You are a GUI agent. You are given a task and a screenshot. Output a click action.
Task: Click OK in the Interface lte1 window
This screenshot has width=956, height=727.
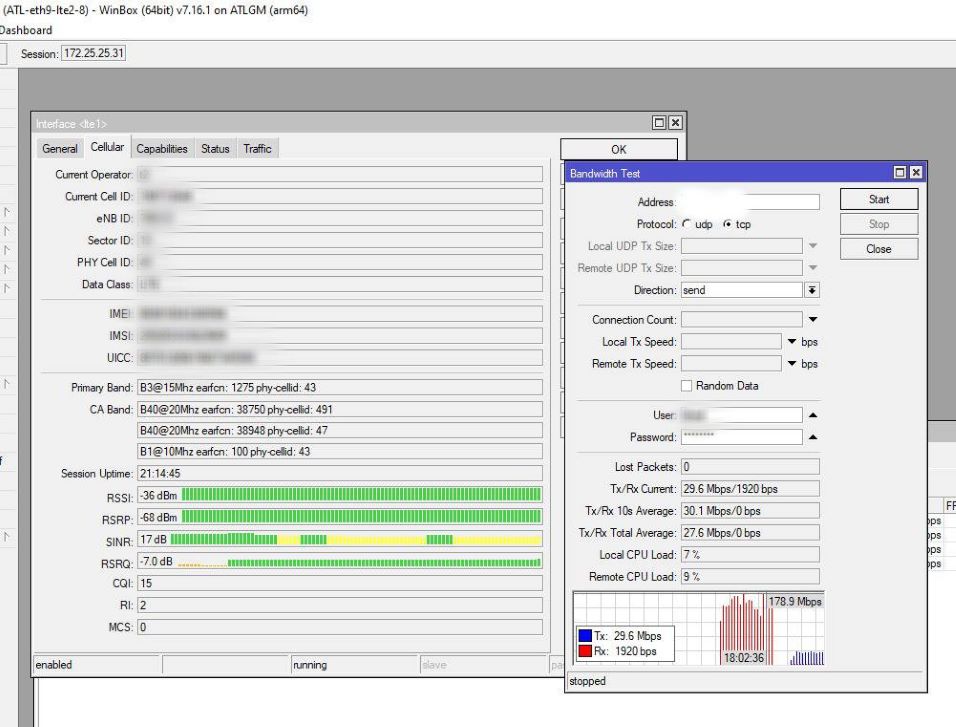[619, 149]
